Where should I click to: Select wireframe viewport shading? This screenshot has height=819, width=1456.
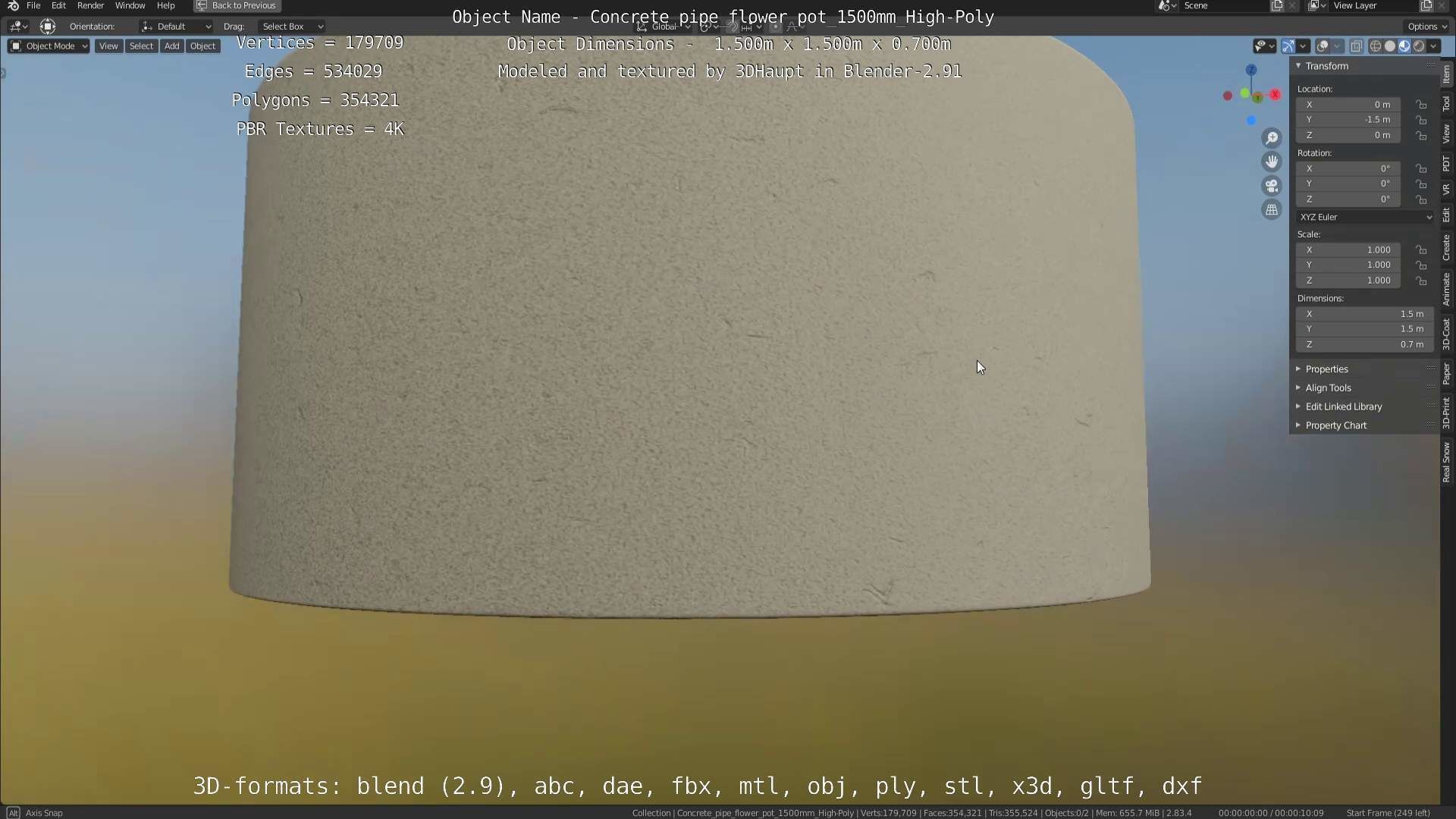point(1375,46)
